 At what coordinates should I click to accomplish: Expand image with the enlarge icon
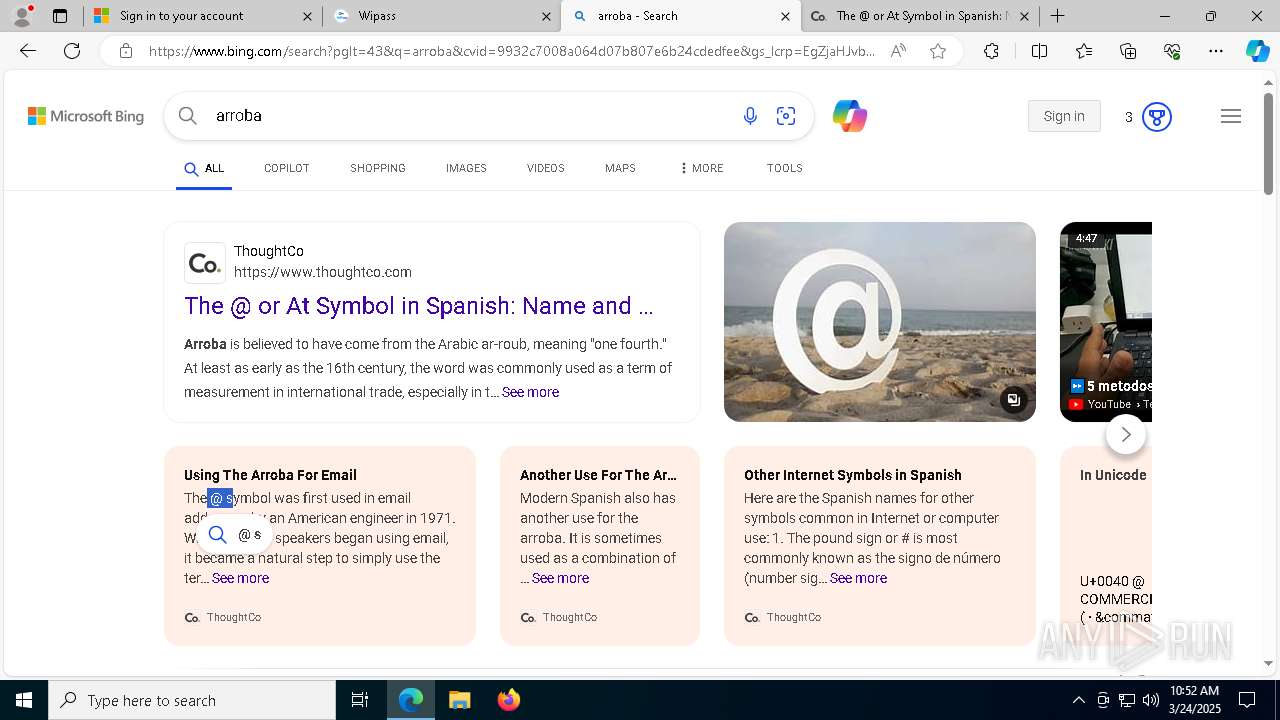[1014, 400]
